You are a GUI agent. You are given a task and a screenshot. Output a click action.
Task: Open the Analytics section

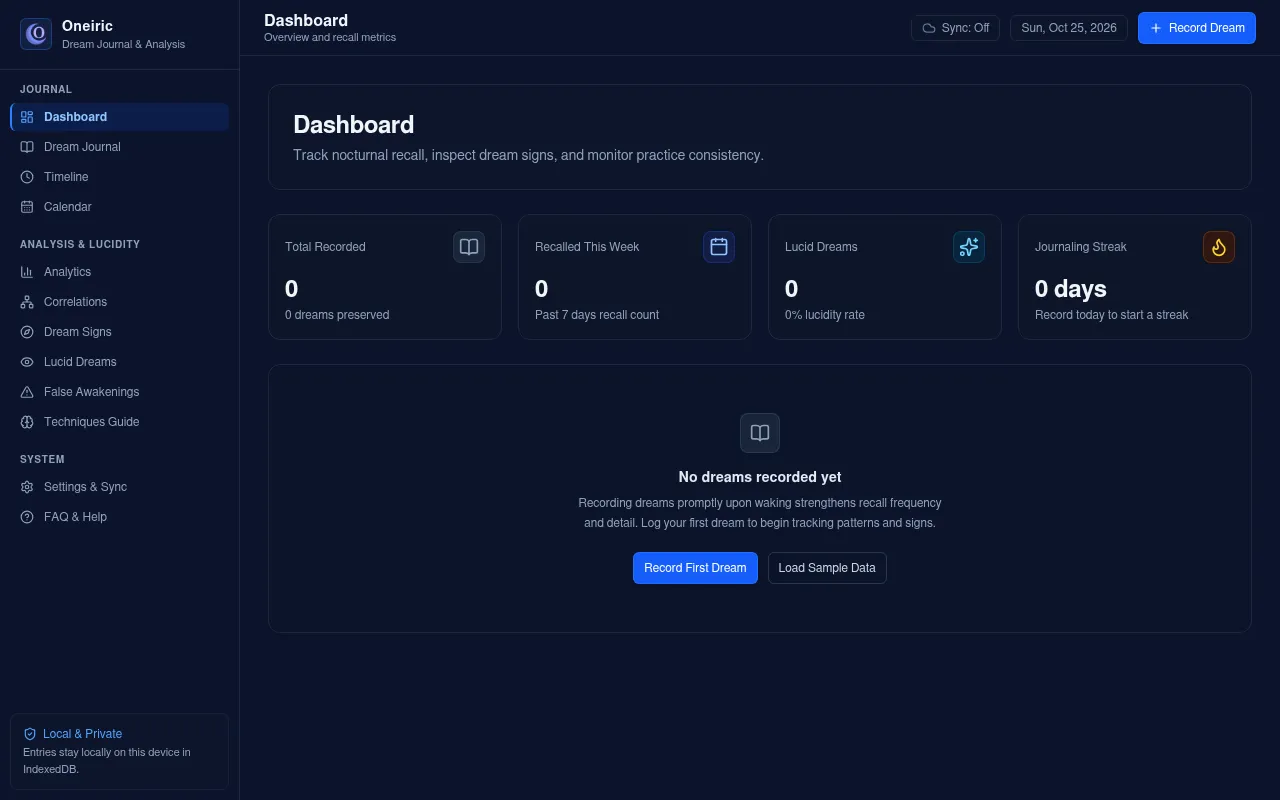tap(119, 272)
